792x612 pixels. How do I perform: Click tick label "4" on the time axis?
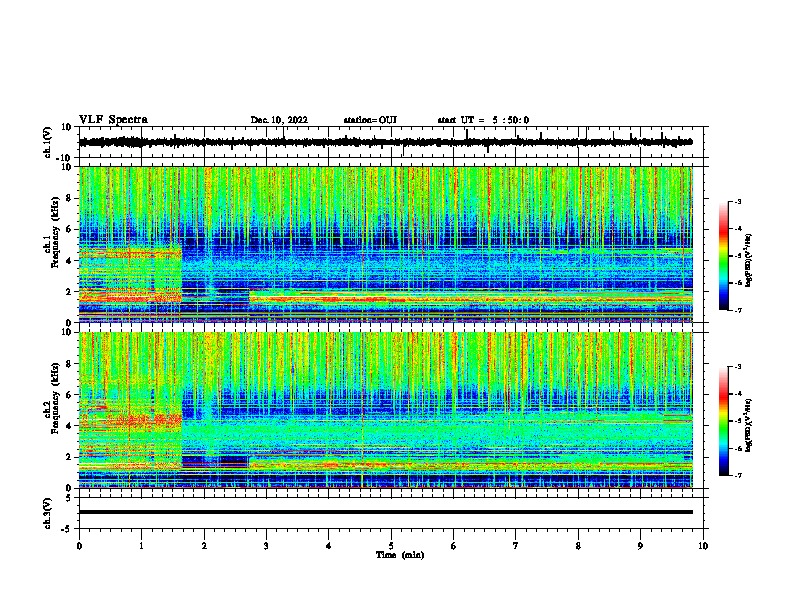(x=329, y=546)
